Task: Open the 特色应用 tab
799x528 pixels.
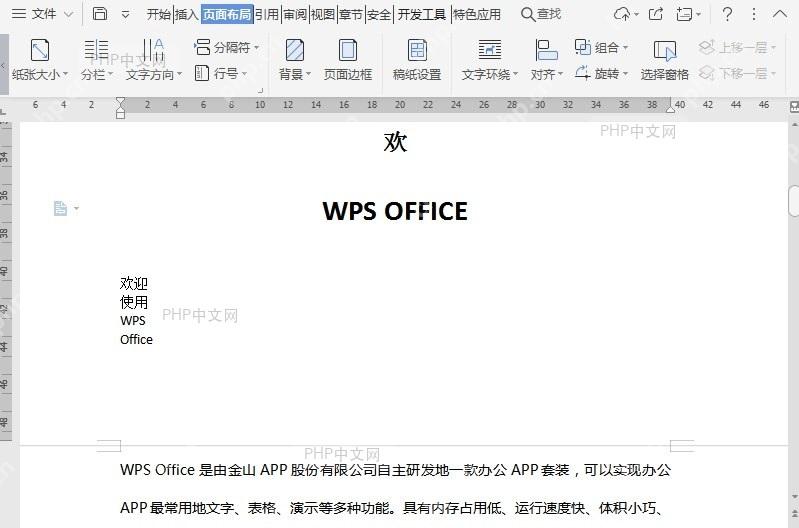Action: pyautogui.click(x=477, y=14)
